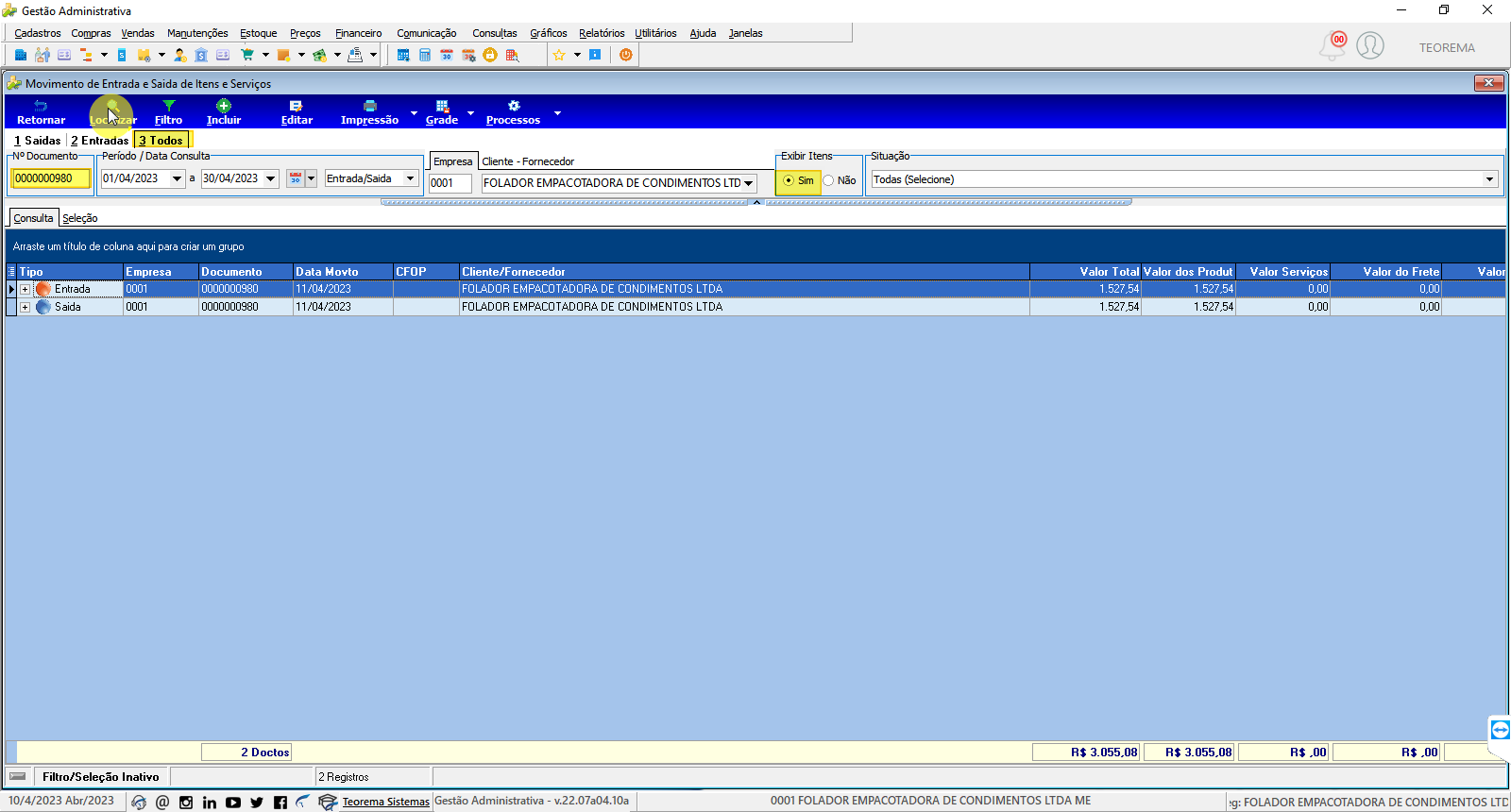
Task: Open LinkedIn icon in status bar
Action: [210, 802]
